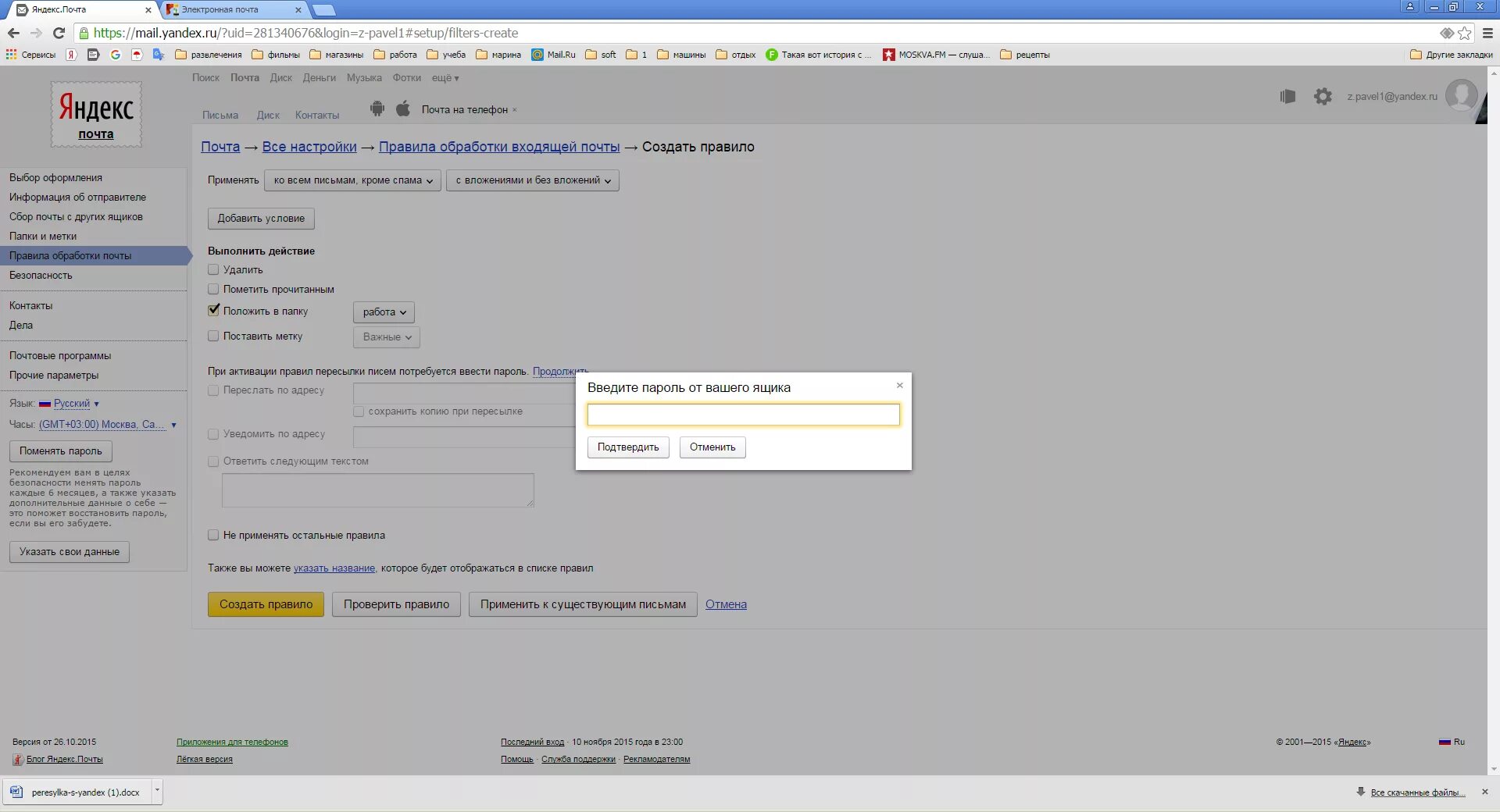The image size is (1500, 812).
Task: Open the Русский language dropdown
Action: point(77,404)
